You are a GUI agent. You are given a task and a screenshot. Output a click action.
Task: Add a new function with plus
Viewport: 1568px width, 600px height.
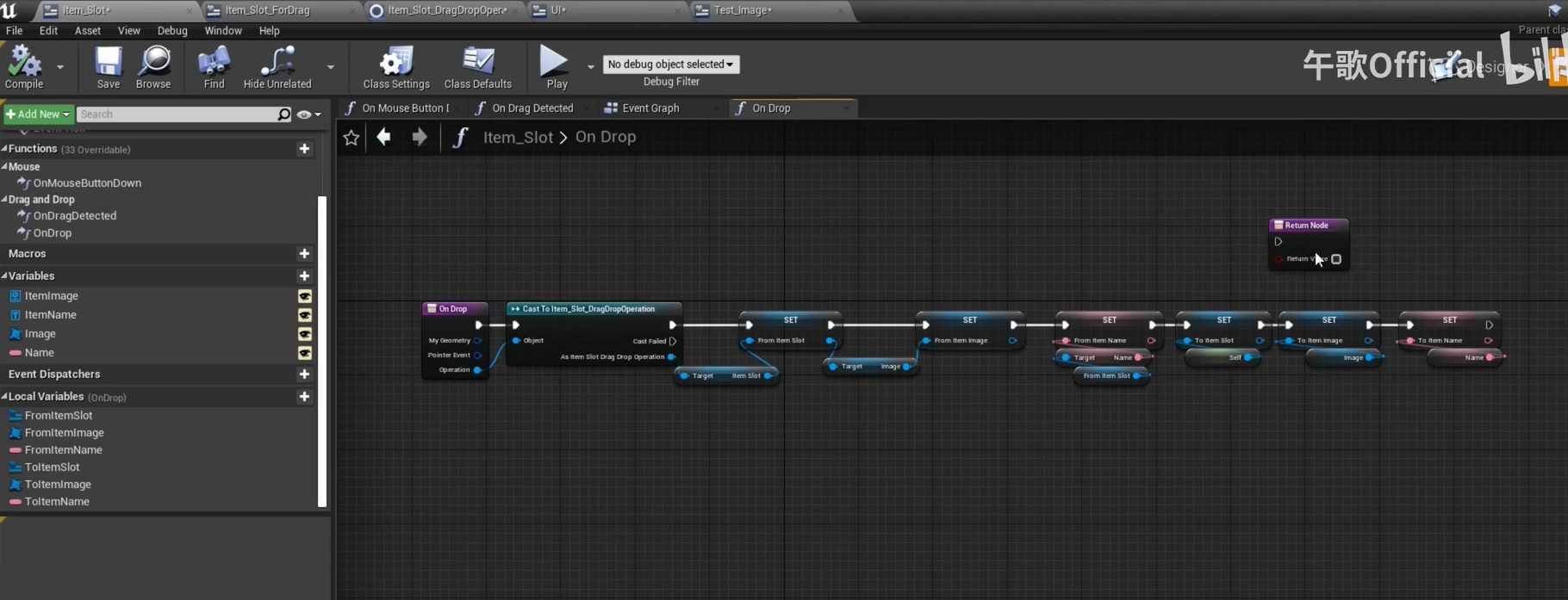(304, 149)
